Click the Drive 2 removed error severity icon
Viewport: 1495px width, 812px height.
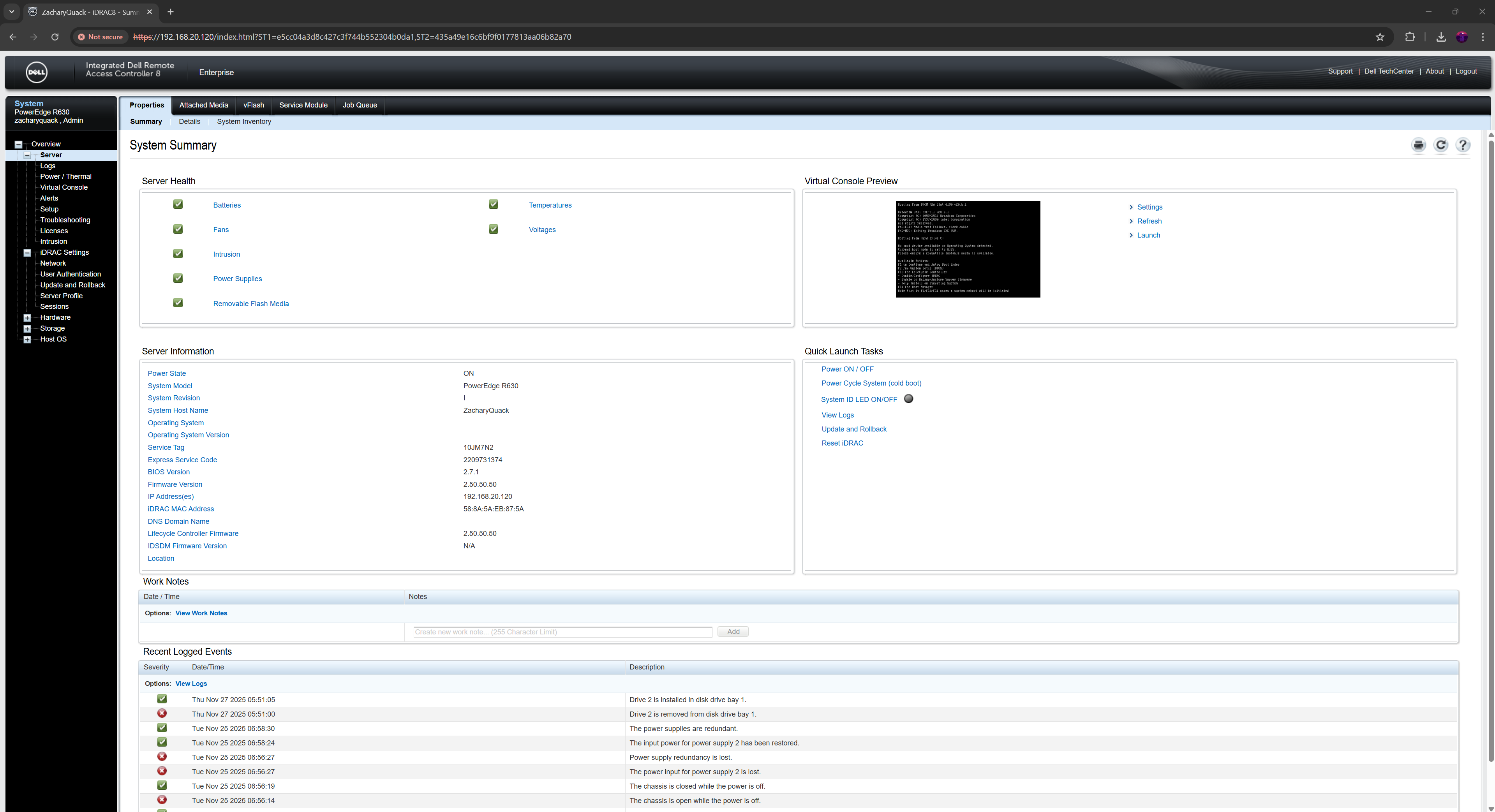(x=162, y=713)
